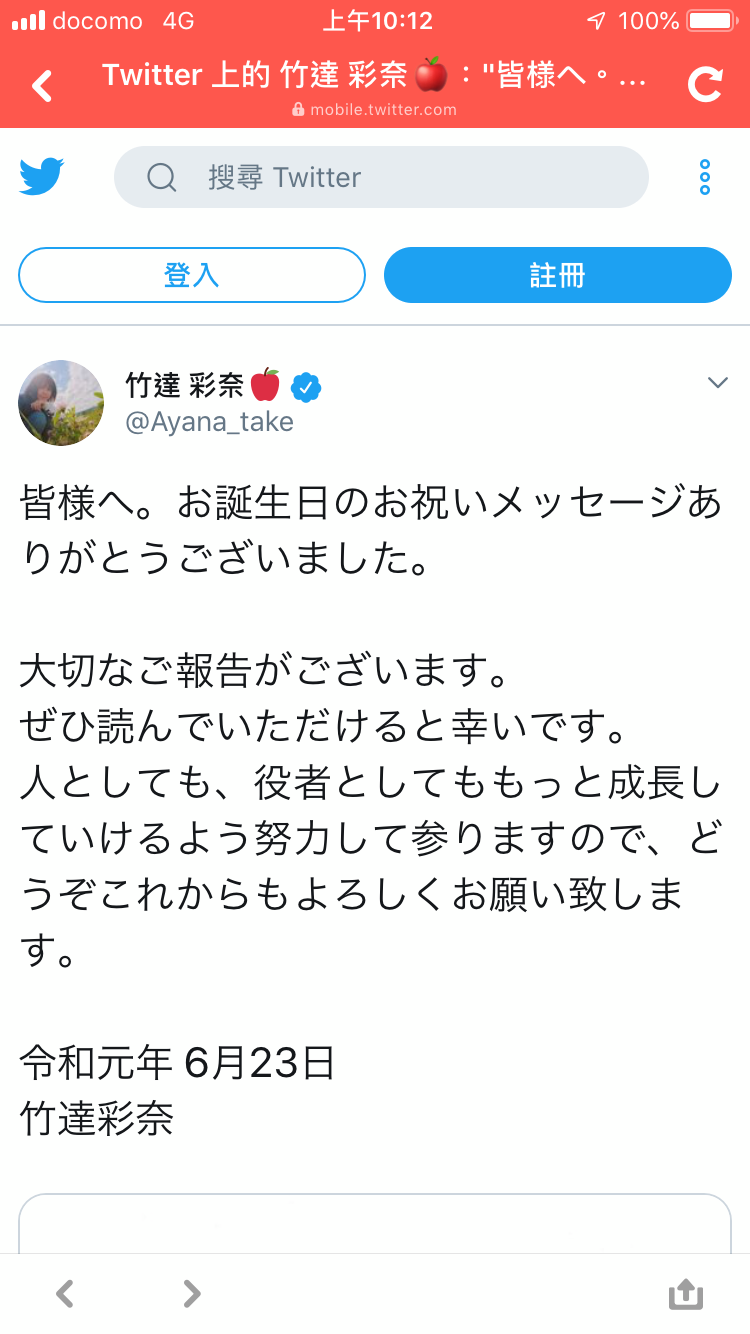Expand tweet options chevron menu

[718, 383]
